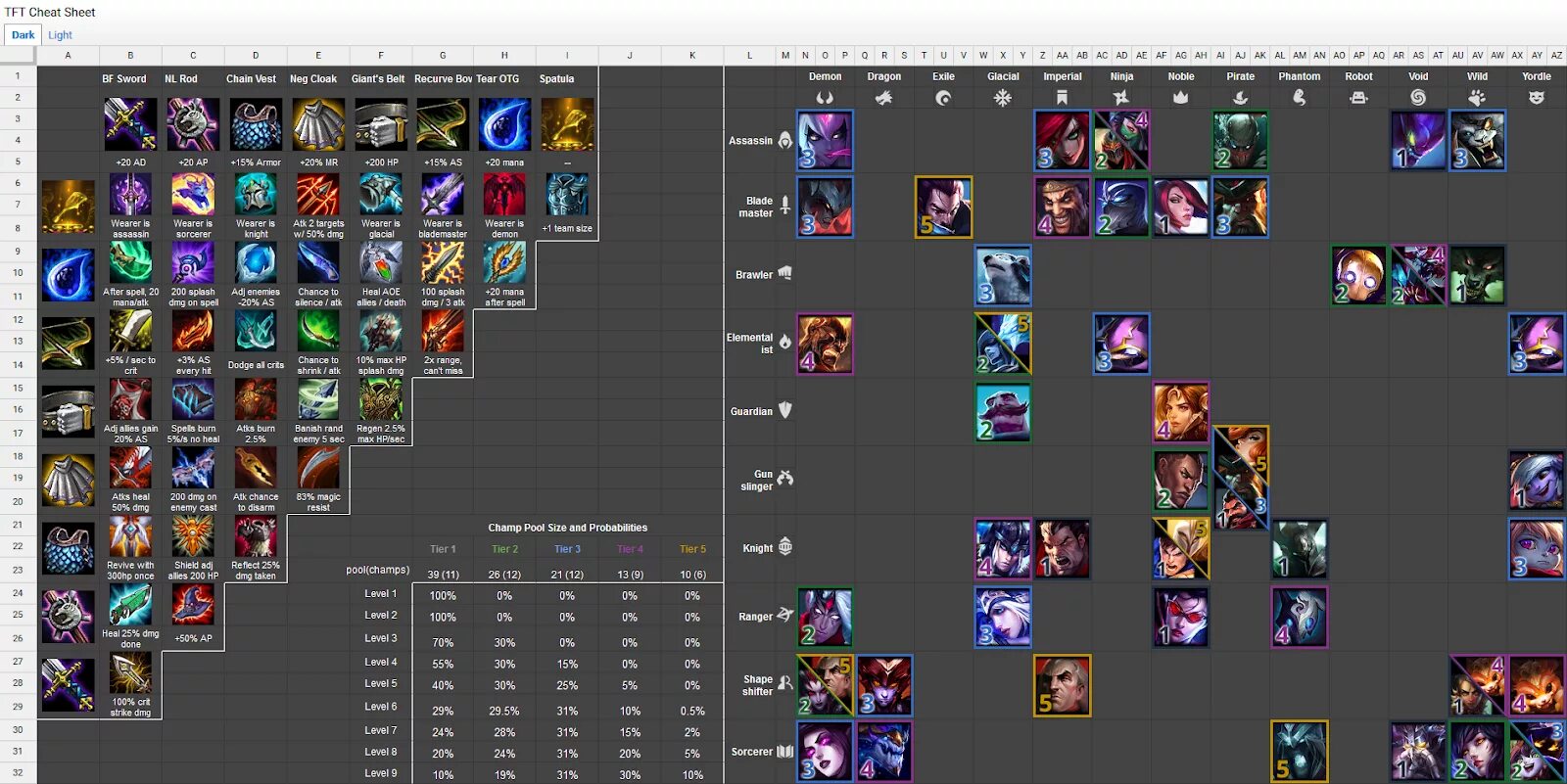Click the Yordle Knight champion portrait

coord(1537,549)
